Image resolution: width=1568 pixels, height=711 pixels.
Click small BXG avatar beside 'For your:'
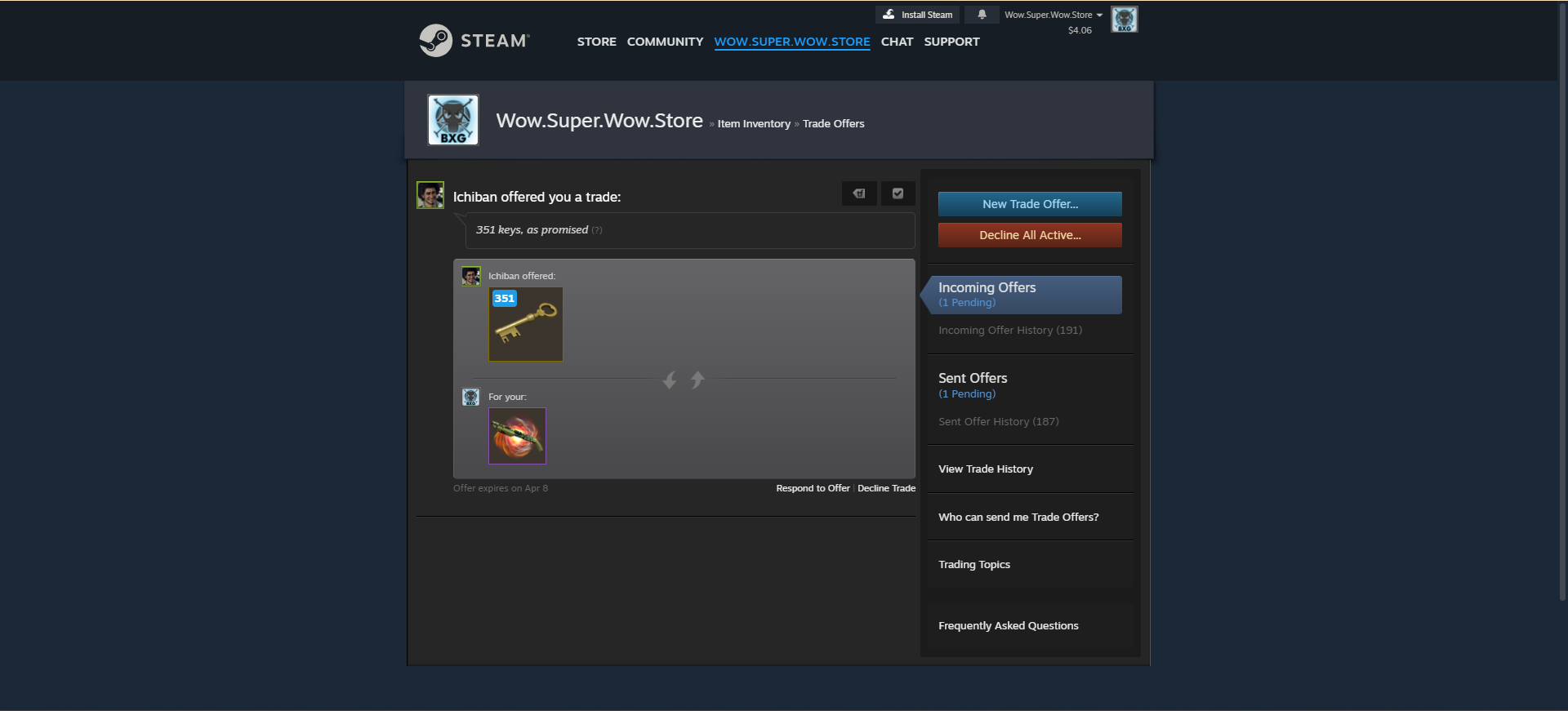point(471,397)
